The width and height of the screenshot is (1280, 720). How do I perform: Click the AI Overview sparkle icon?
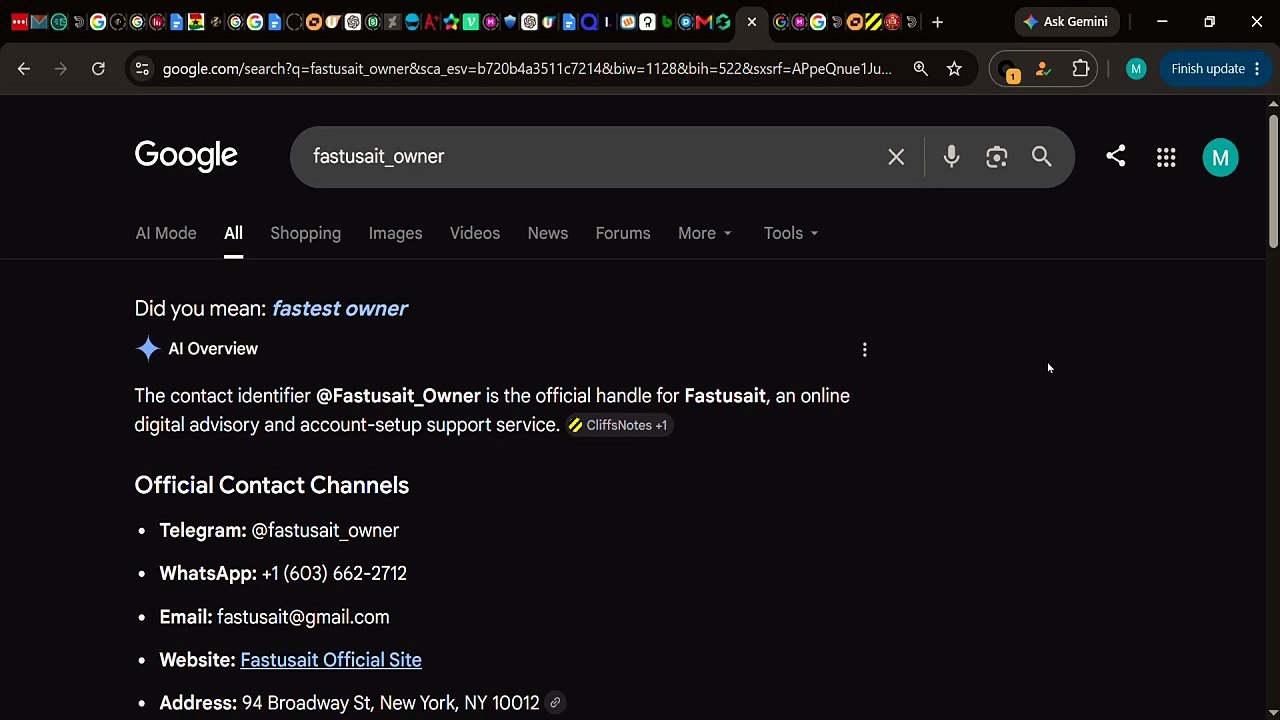point(148,348)
